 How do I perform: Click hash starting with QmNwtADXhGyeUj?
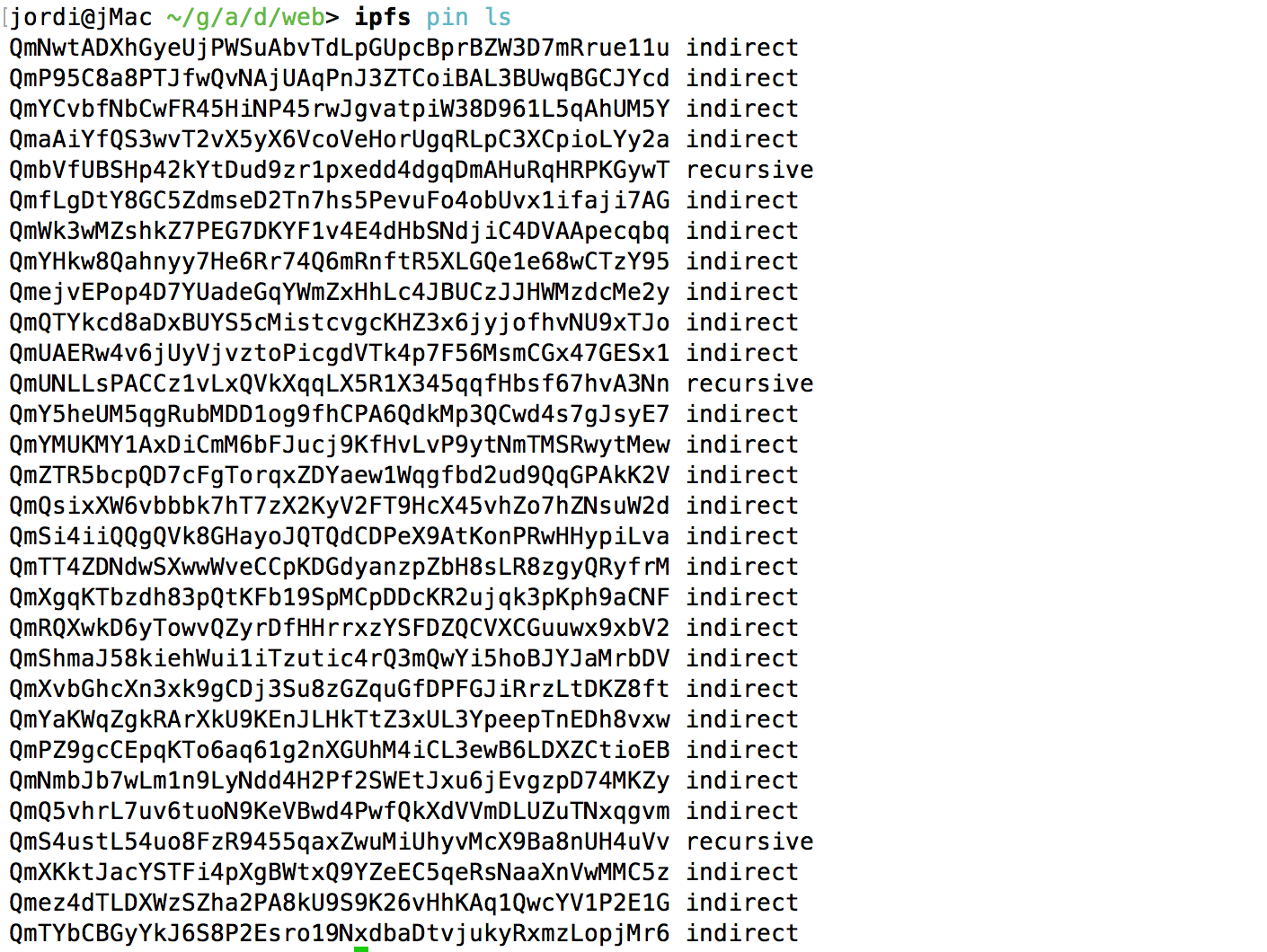click(340, 48)
